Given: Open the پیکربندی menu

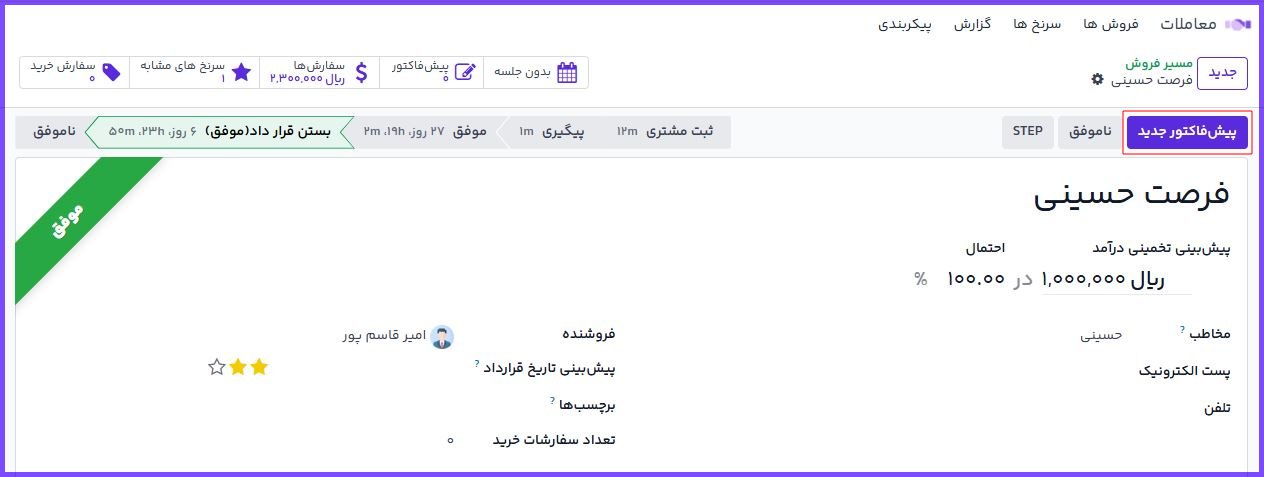Looking at the screenshot, I should 904,24.
